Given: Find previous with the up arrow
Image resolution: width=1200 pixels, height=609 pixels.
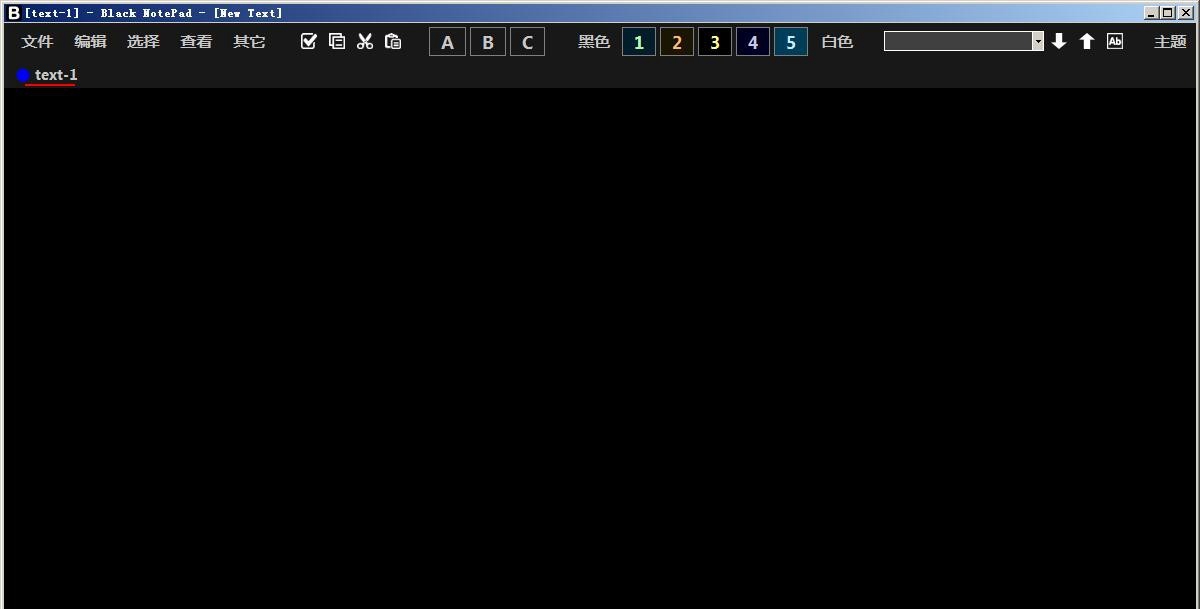Looking at the screenshot, I should pyautogui.click(x=1087, y=41).
